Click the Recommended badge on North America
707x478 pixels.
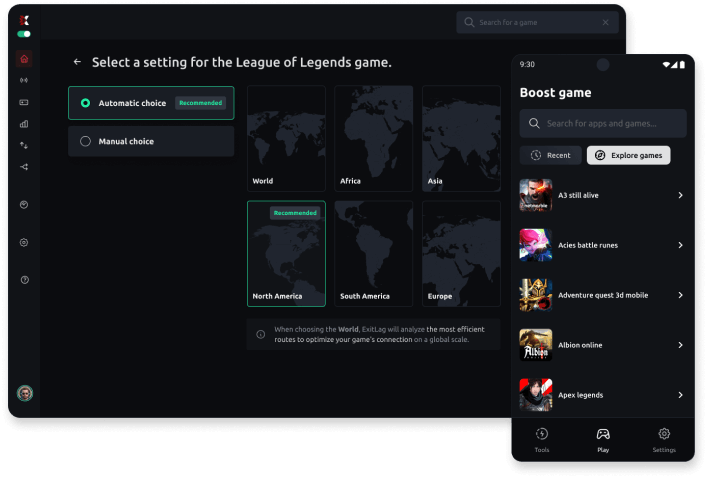[295, 213]
